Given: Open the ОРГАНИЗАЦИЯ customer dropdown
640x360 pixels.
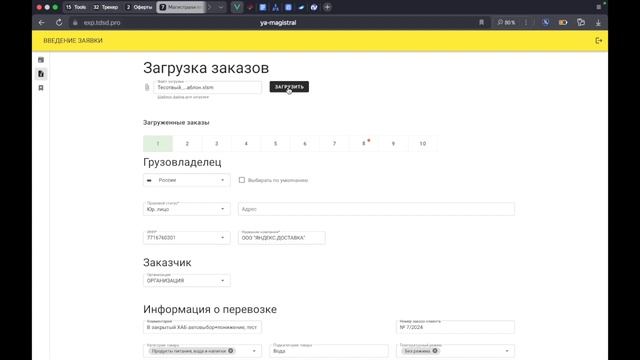Looking at the screenshot, I should 187,280.
